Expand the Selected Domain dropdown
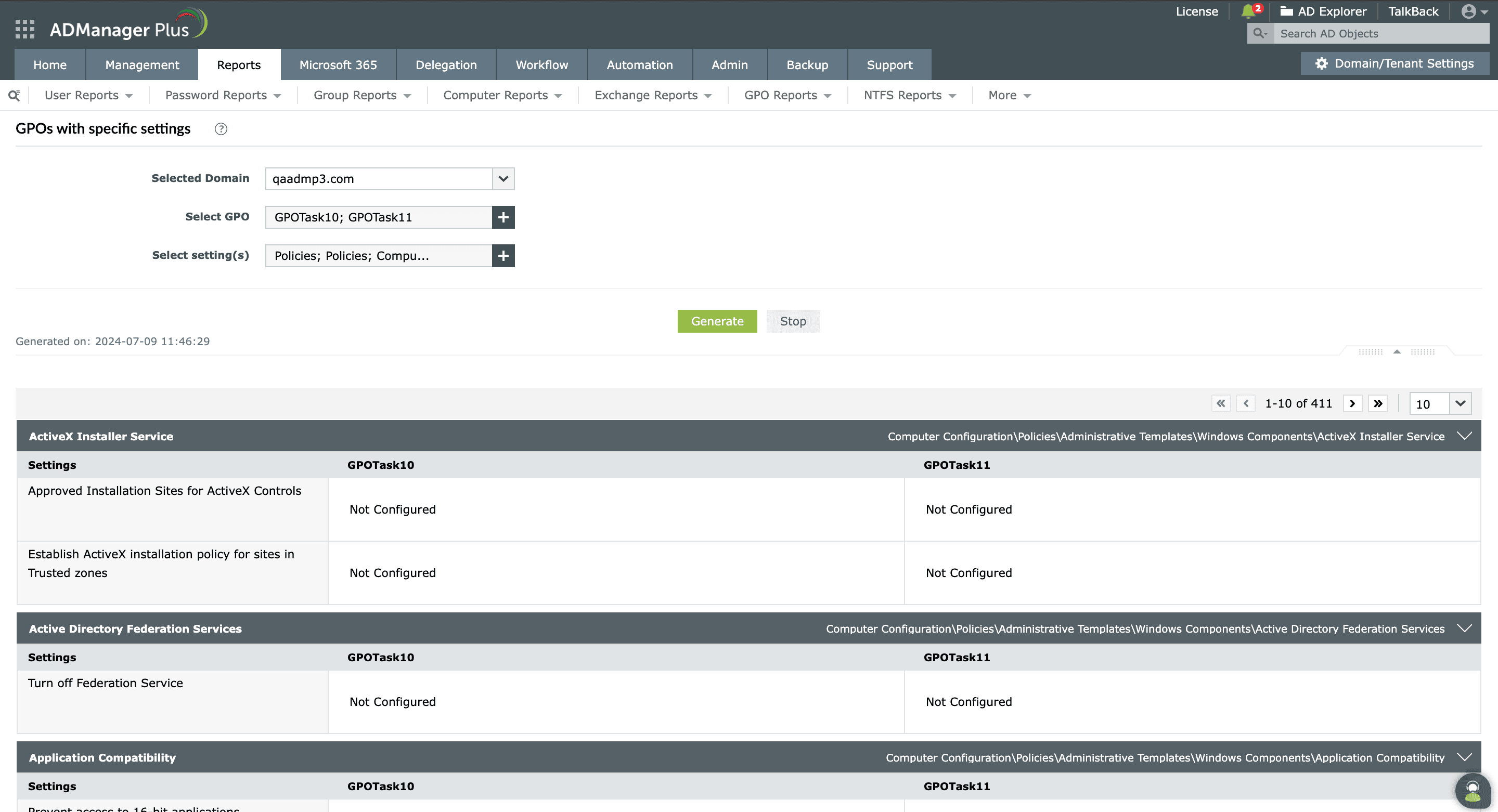Image resolution: width=1498 pixels, height=812 pixels. click(x=503, y=178)
